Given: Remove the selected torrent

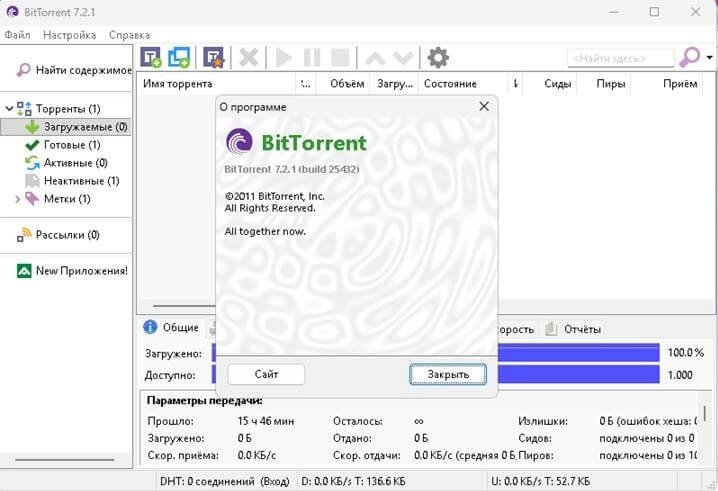Looking at the screenshot, I should 249,58.
